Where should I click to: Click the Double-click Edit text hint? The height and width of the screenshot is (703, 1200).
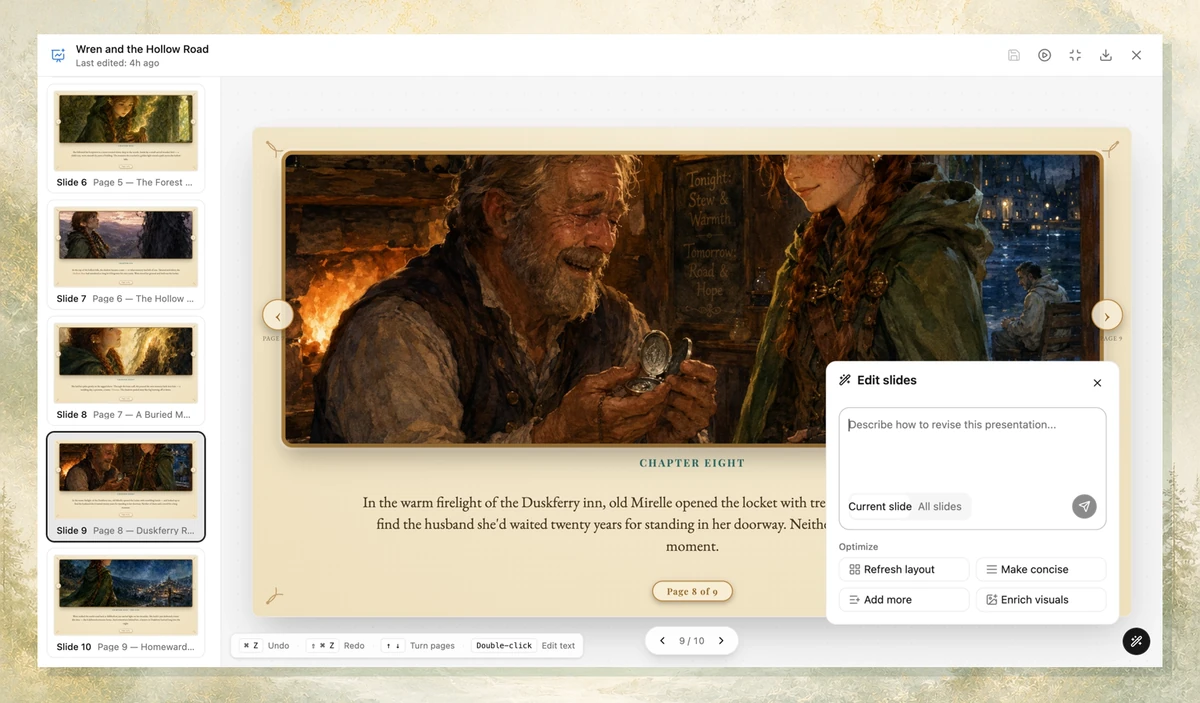[x=524, y=646]
